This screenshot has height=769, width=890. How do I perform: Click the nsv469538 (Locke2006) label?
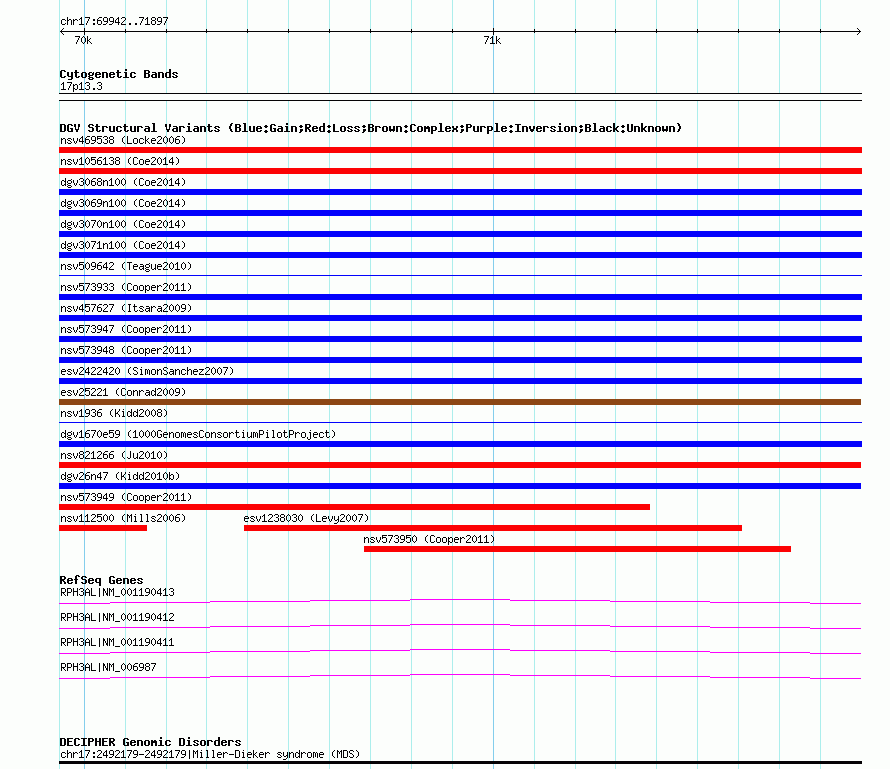[123, 140]
